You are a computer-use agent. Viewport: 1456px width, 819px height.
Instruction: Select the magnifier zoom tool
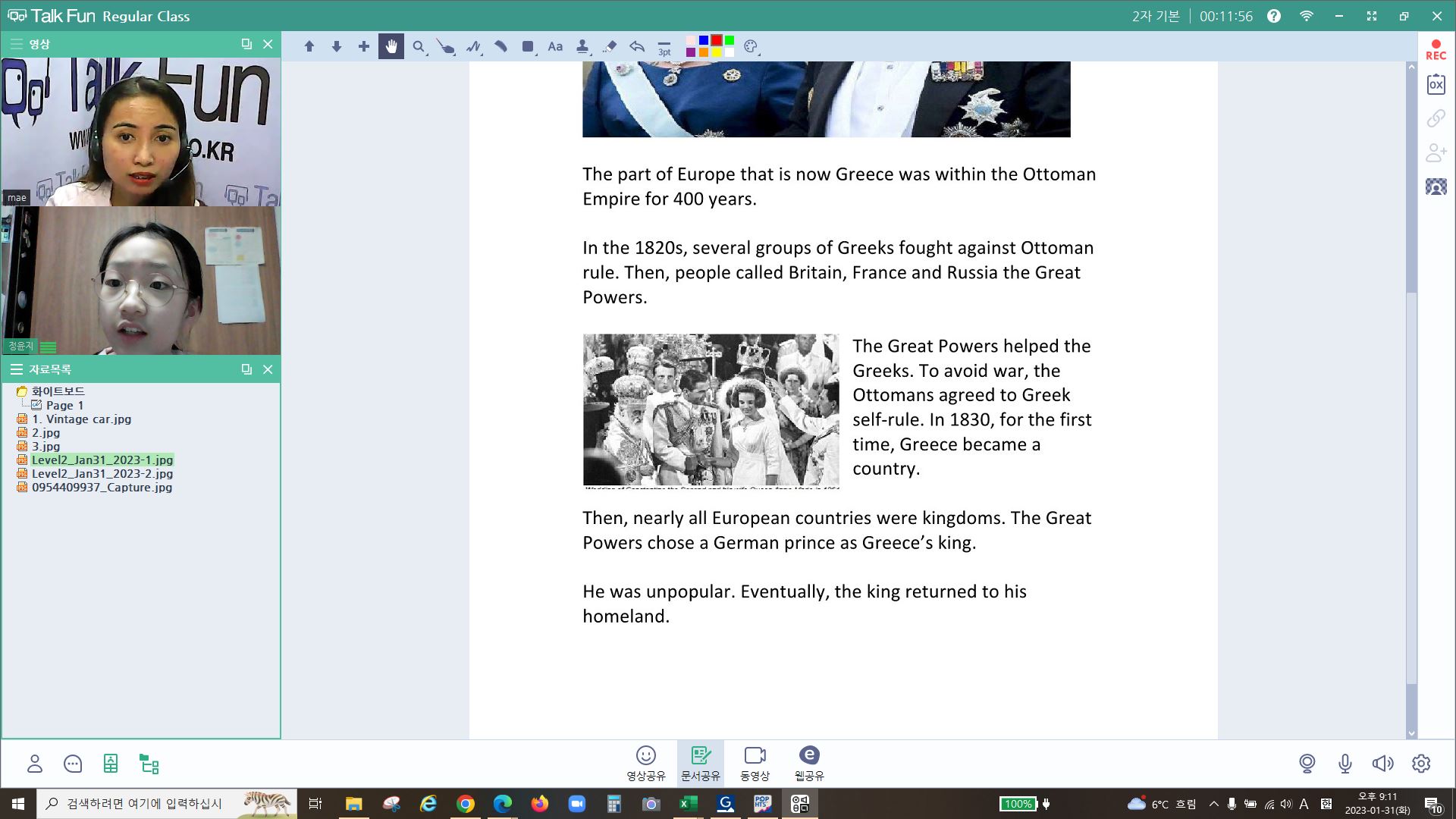point(419,46)
